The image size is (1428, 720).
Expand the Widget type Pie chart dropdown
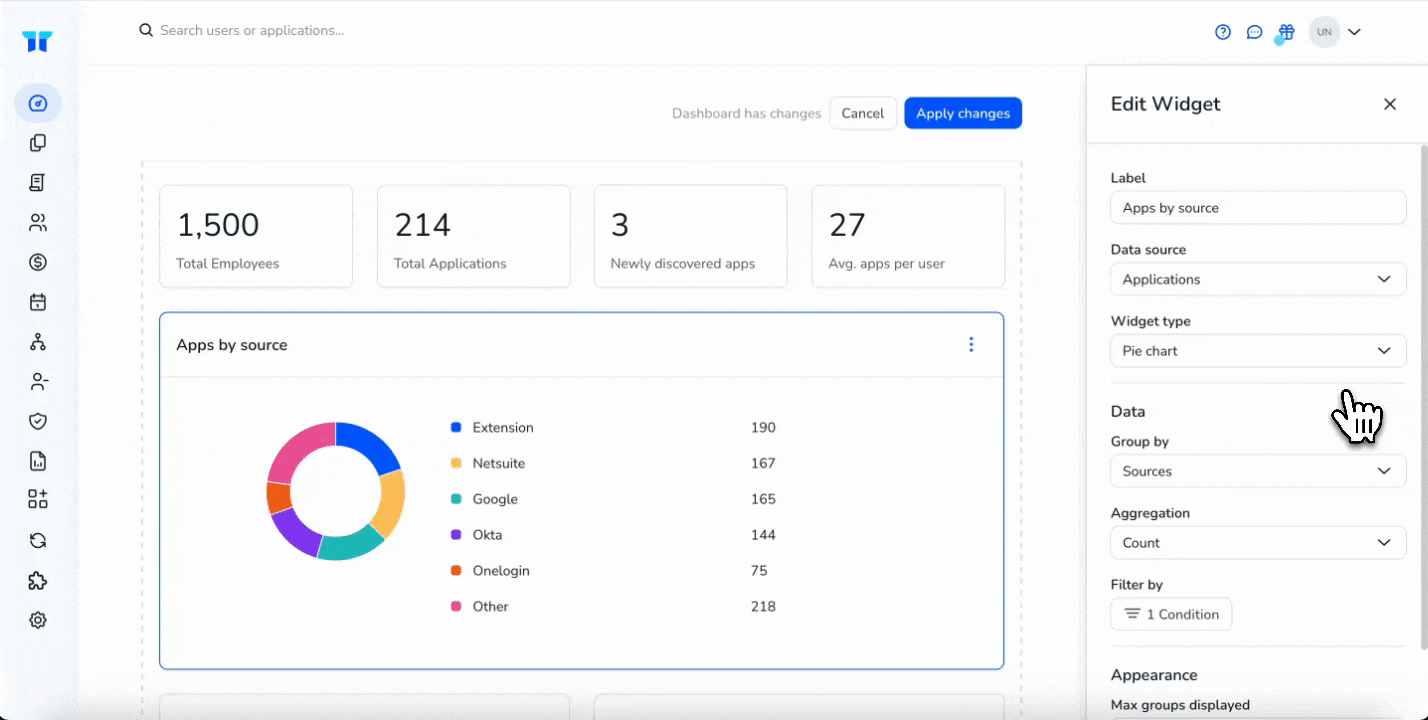[x=1258, y=351]
